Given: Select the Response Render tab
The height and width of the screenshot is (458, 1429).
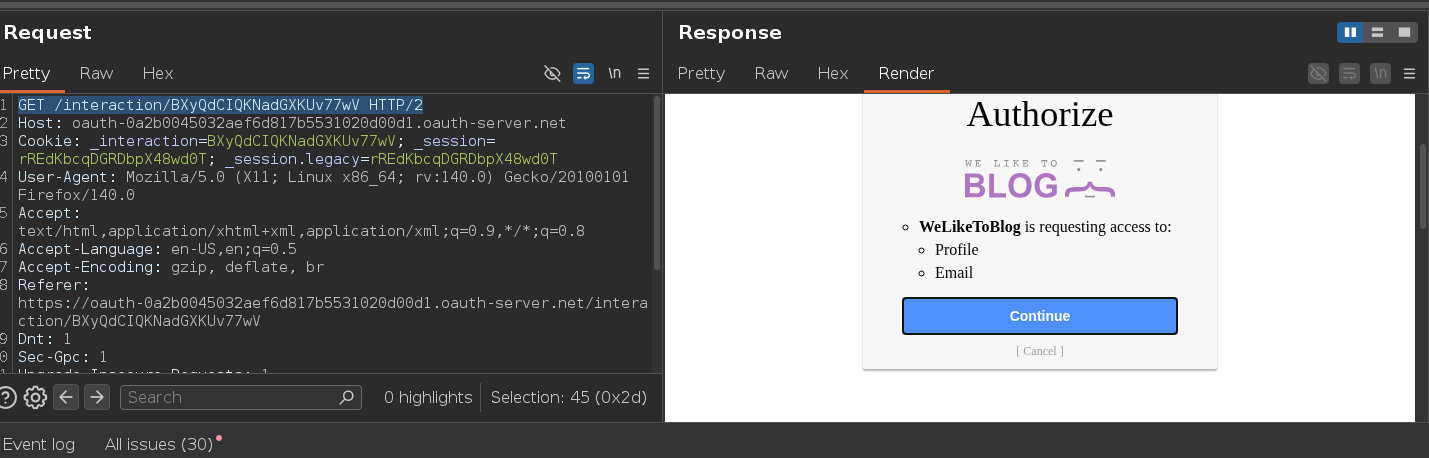Looking at the screenshot, I should pyautogui.click(x=906, y=73).
